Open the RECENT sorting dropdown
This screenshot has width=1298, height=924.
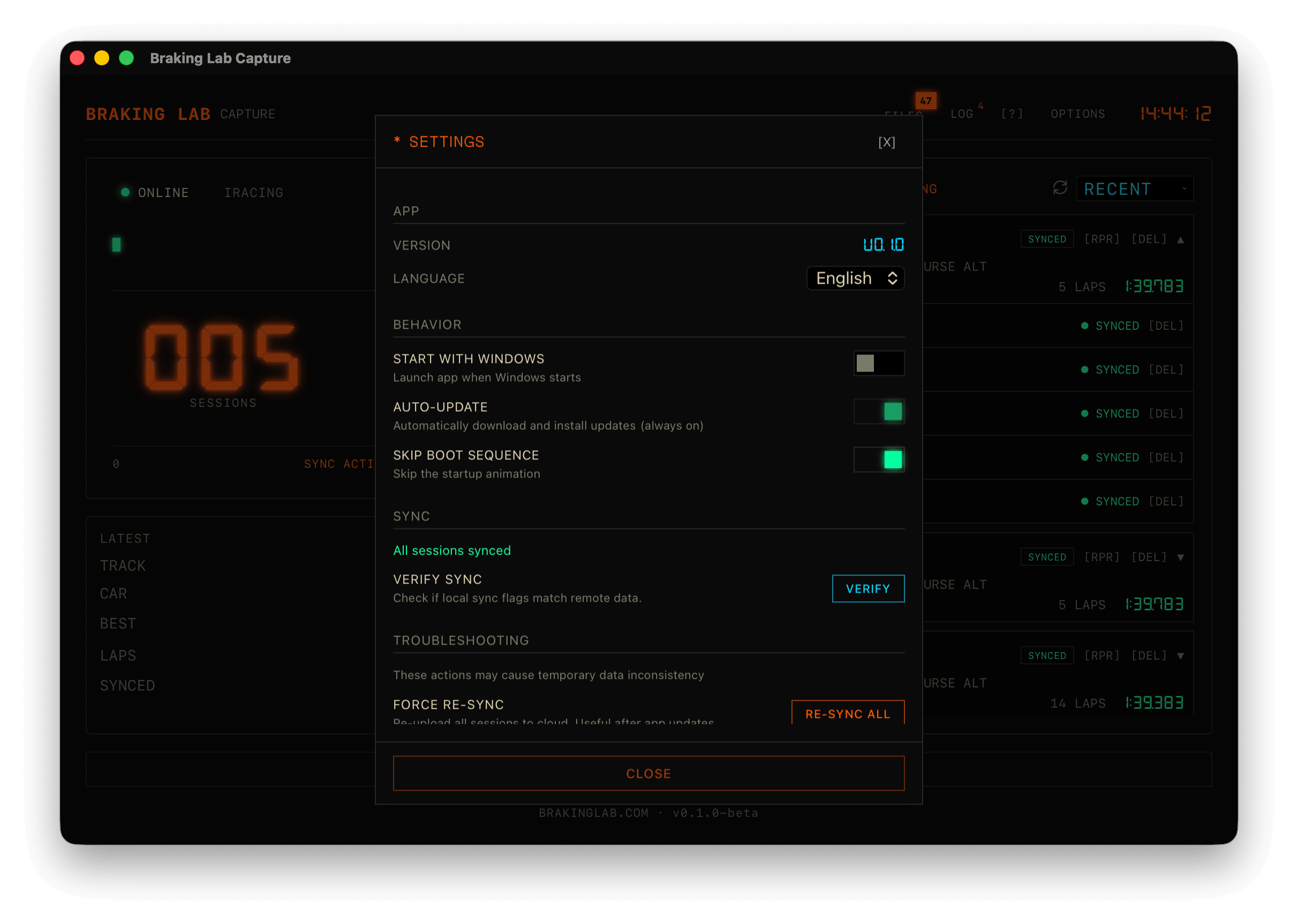[x=1134, y=188]
